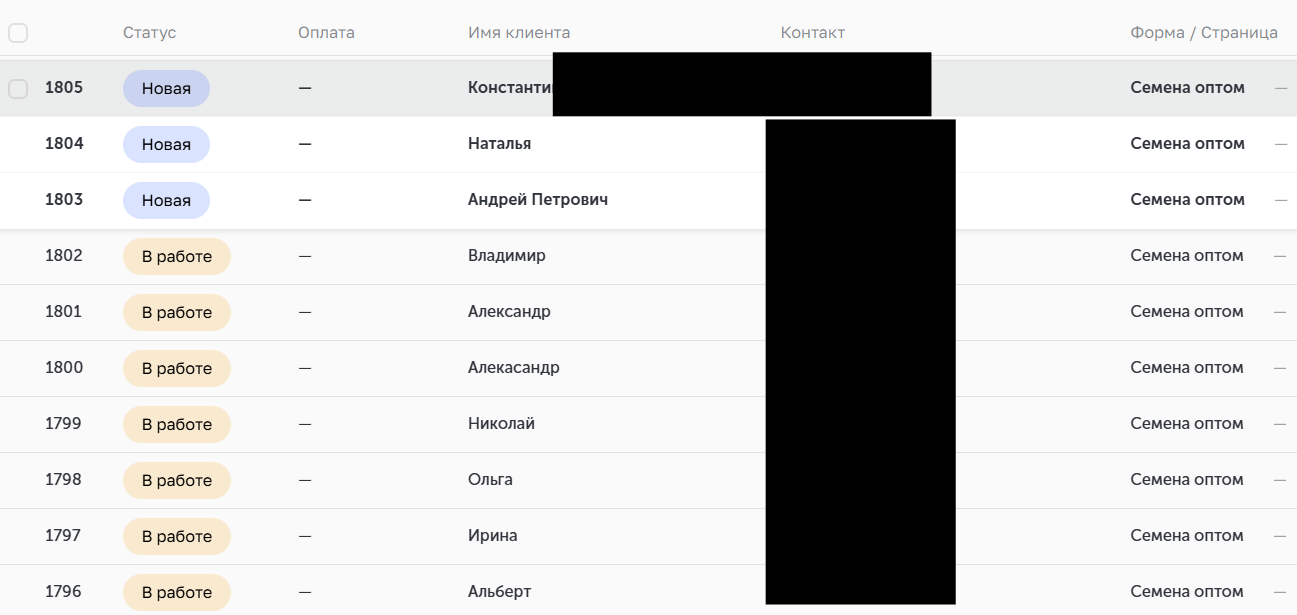The image size is (1297, 615).
Task: Sort by the «Статус» column header
Action: (x=149, y=33)
